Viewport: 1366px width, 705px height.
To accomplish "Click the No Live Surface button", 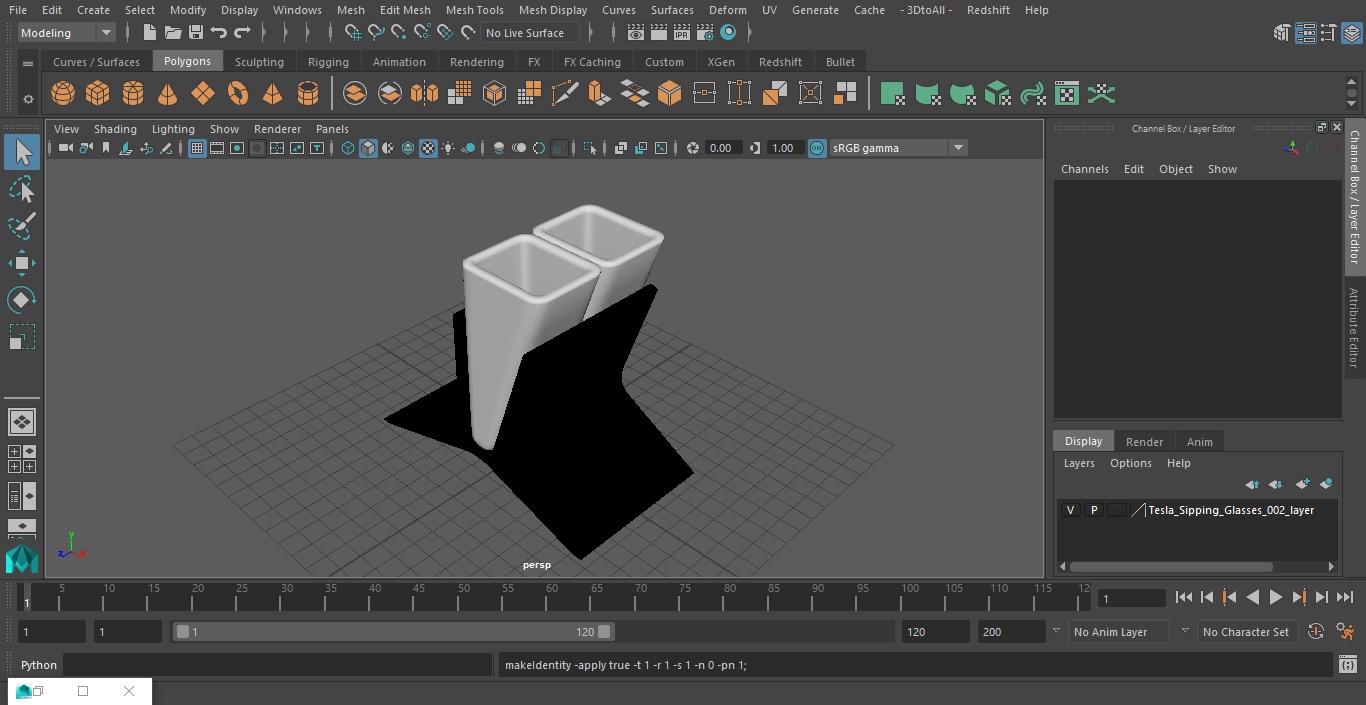I will pos(525,33).
